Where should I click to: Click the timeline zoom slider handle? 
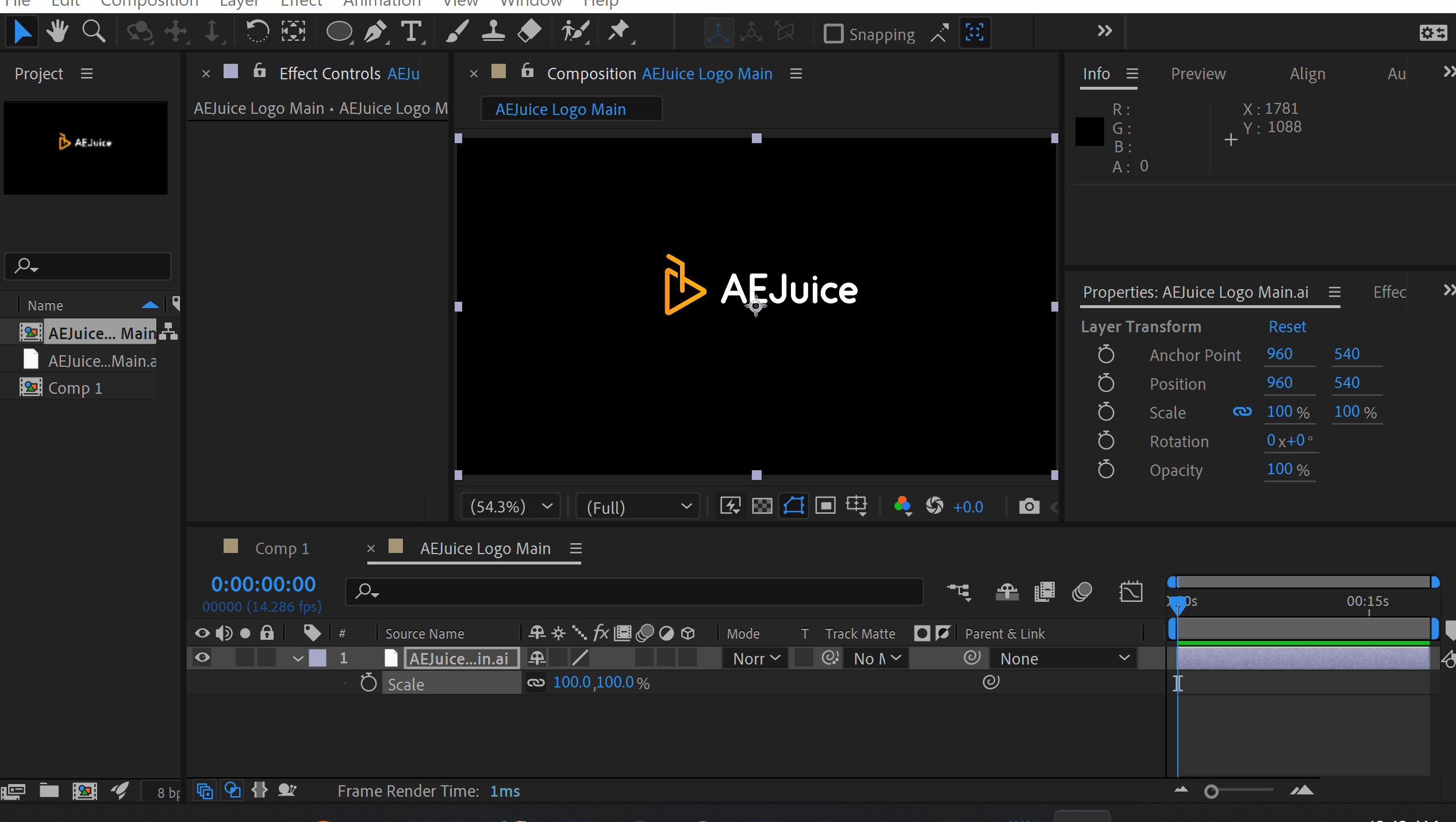(x=1211, y=792)
